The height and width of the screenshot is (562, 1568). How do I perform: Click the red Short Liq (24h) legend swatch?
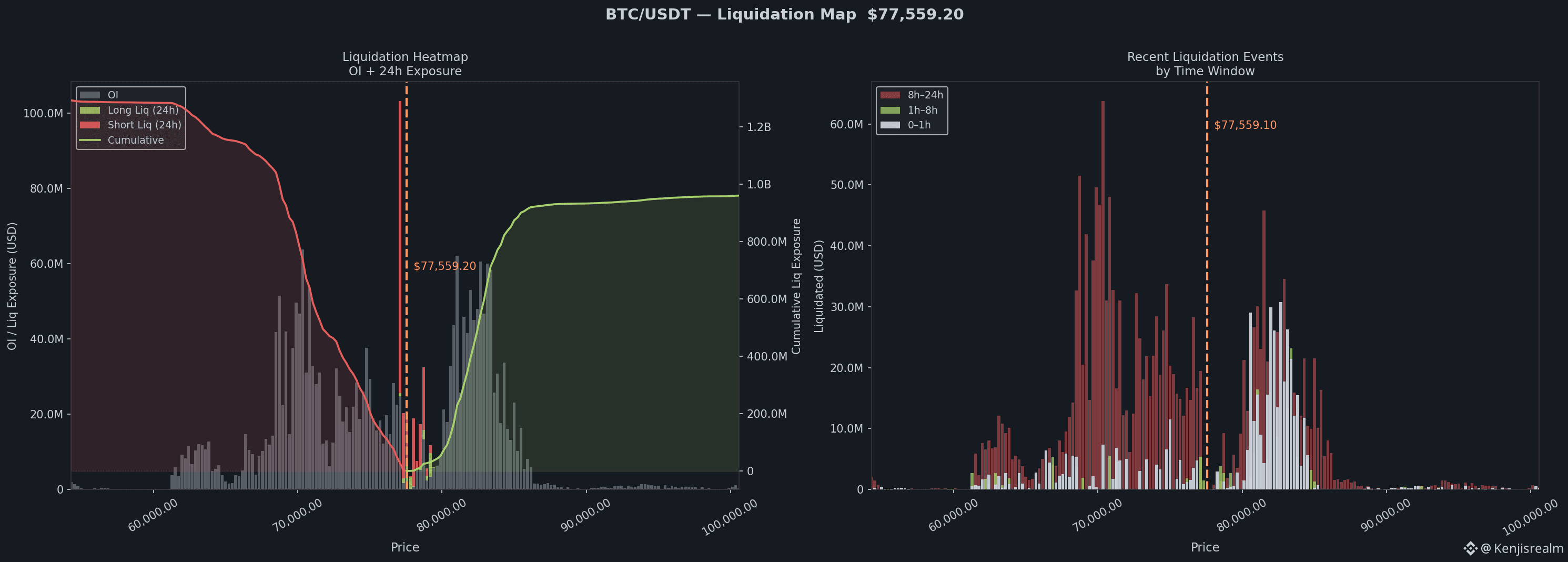click(89, 125)
